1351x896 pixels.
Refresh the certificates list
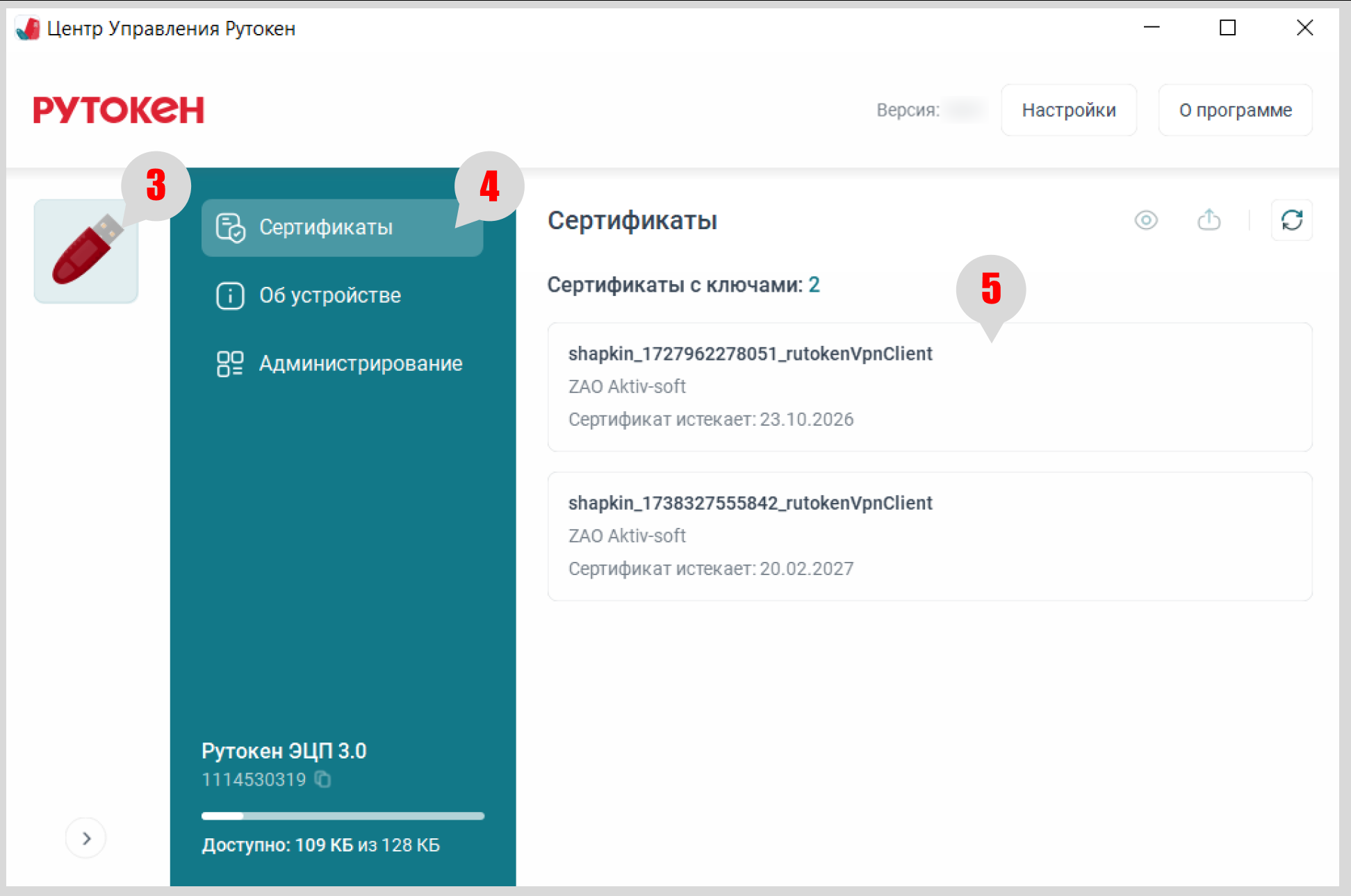[x=1291, y=220]
